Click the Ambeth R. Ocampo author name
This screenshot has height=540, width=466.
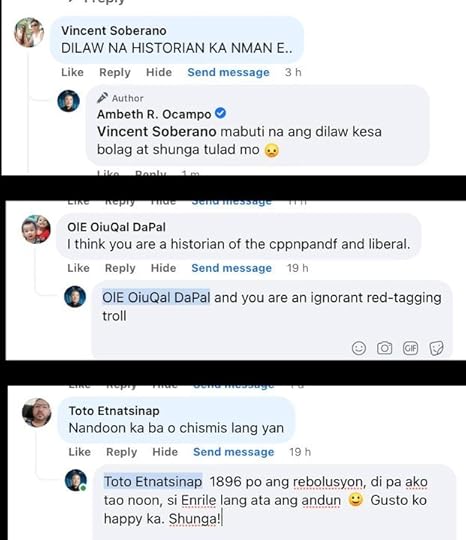[154, 114]
